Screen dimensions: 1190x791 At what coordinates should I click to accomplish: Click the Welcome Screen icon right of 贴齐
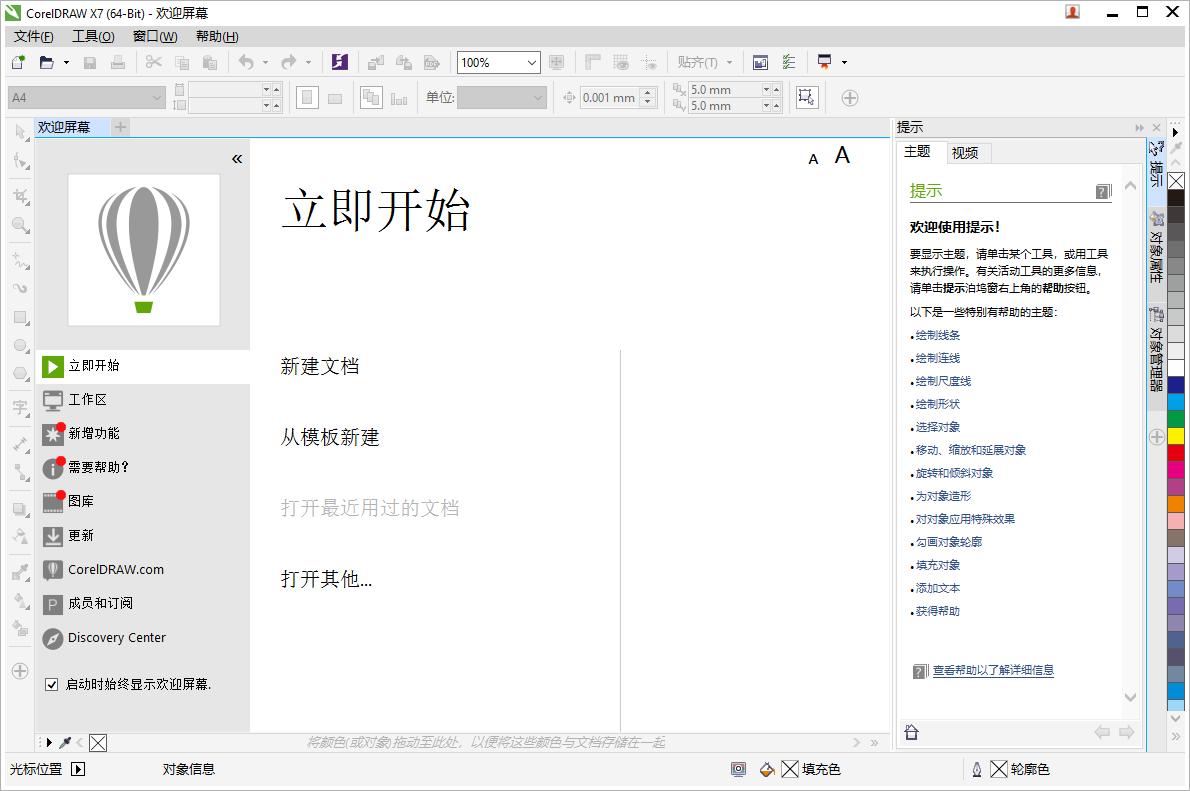(760, 62)
